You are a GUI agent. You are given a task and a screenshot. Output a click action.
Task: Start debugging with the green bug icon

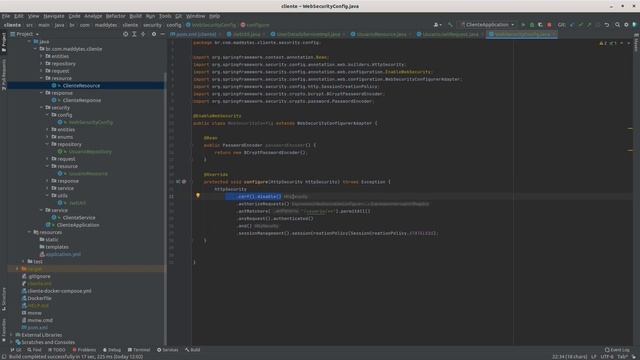(x=532, y=25)
